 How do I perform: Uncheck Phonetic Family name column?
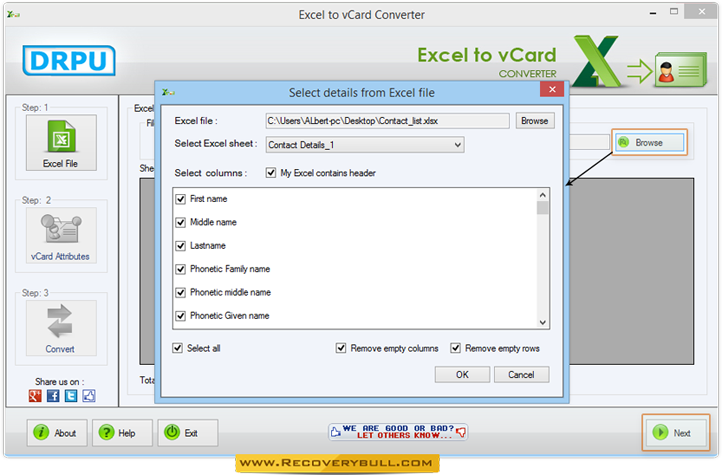click(x=180, y=269)
